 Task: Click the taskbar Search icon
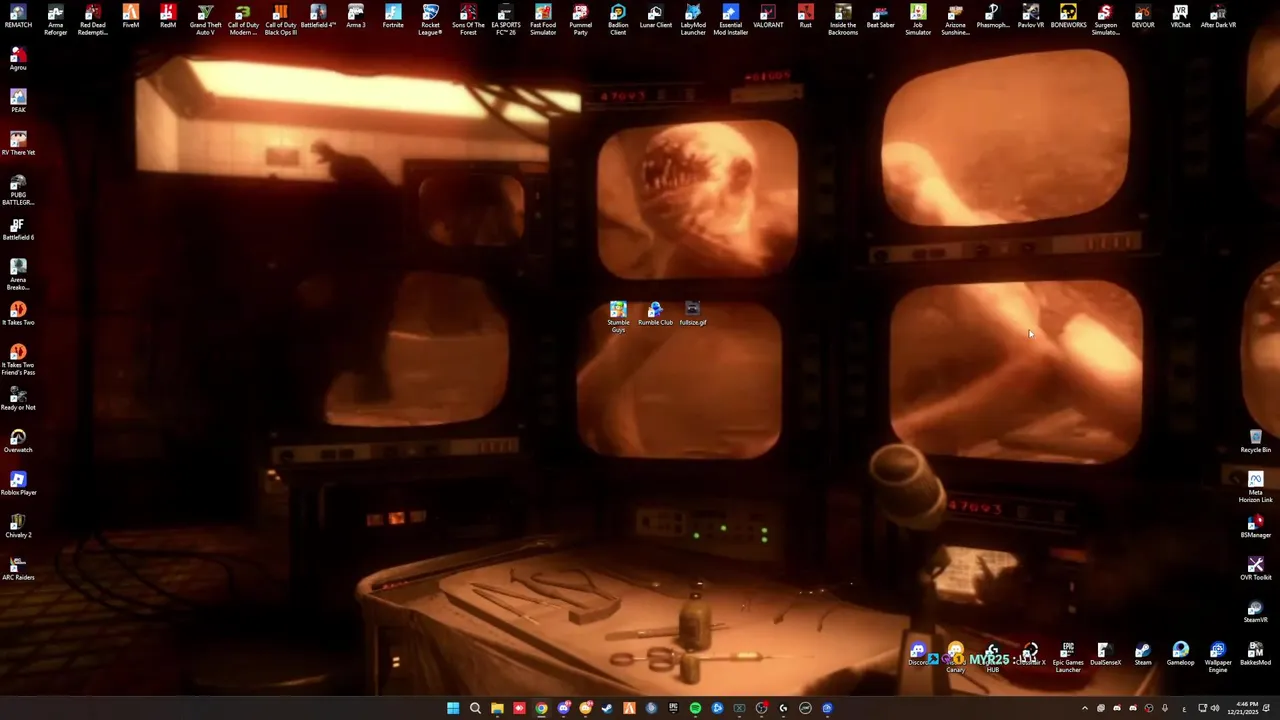[x=475, y=708]
